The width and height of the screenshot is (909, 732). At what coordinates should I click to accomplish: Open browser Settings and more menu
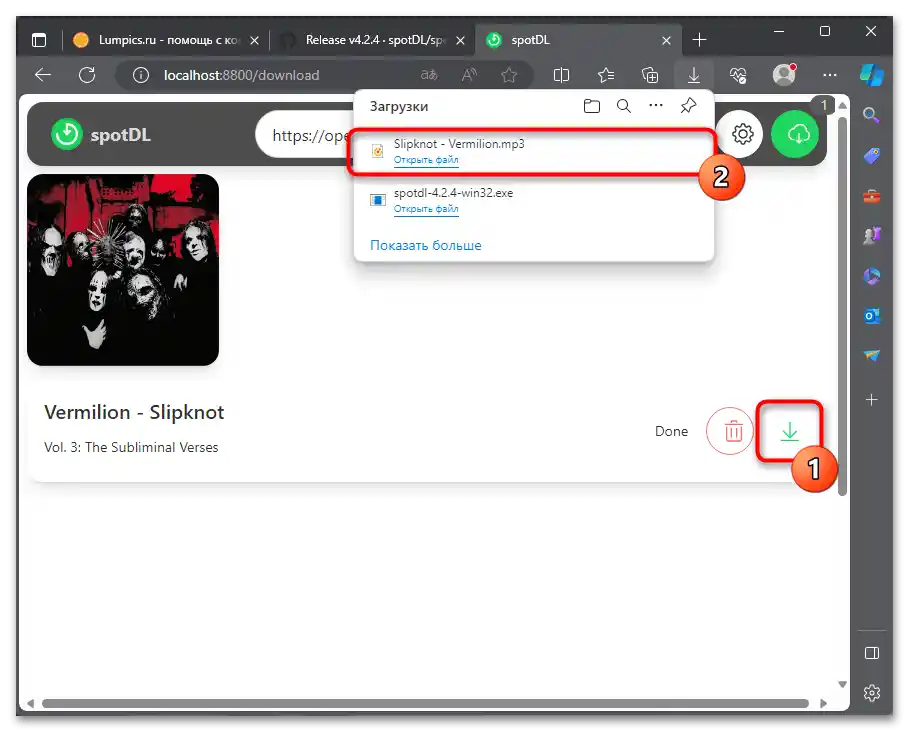(x=830, y=75)
